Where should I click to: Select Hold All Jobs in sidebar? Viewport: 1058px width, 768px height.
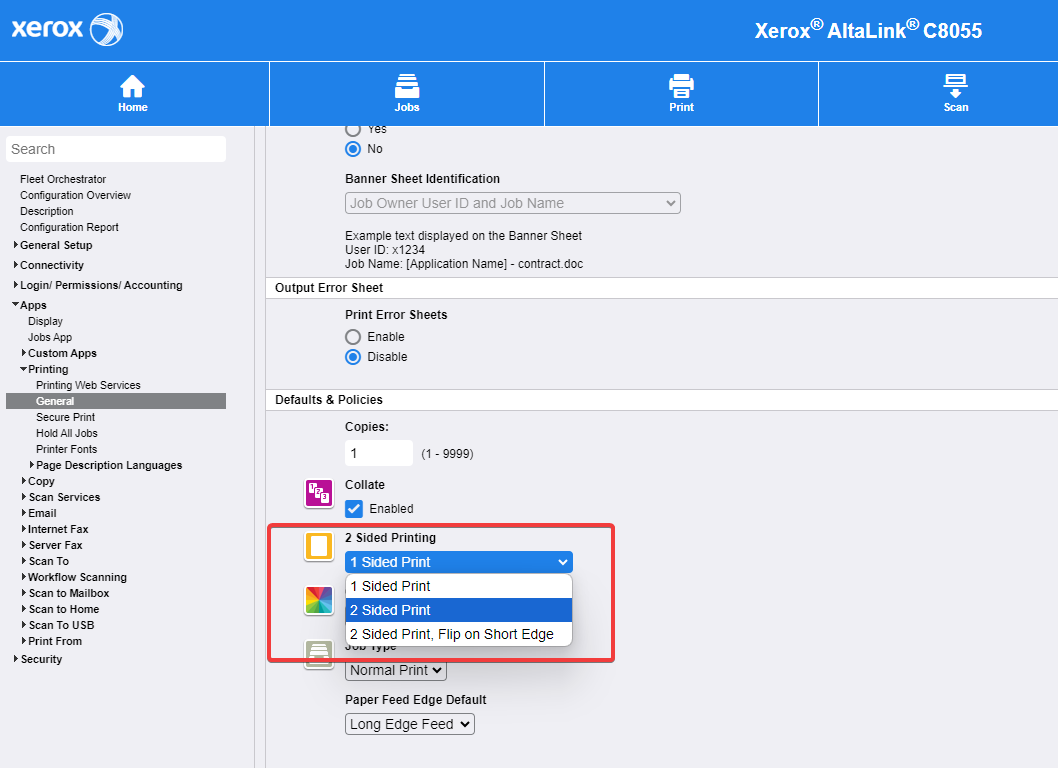click(x=66, y=433)
